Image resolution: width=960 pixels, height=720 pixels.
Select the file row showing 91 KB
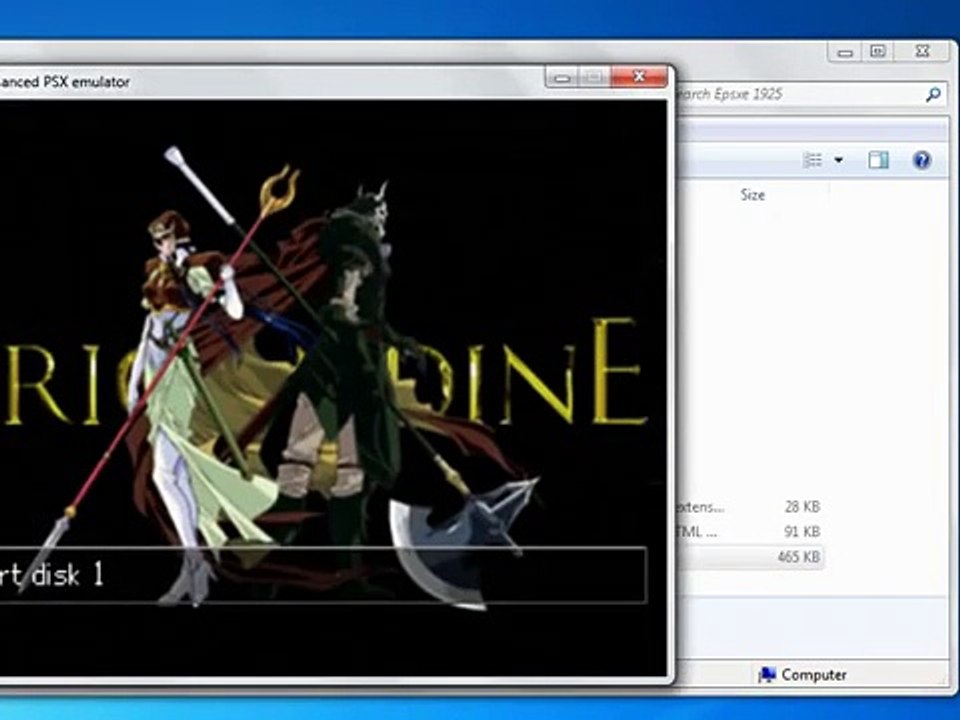tap(750, 531)
